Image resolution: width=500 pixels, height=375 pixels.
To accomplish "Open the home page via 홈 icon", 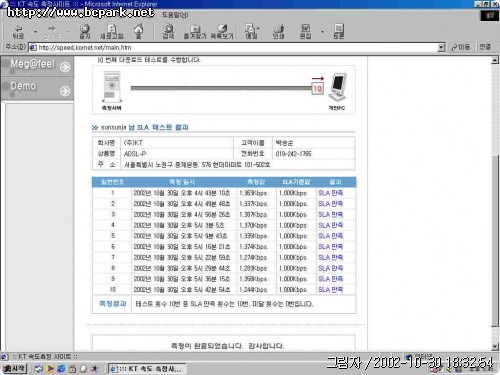I will pos(138,32).
